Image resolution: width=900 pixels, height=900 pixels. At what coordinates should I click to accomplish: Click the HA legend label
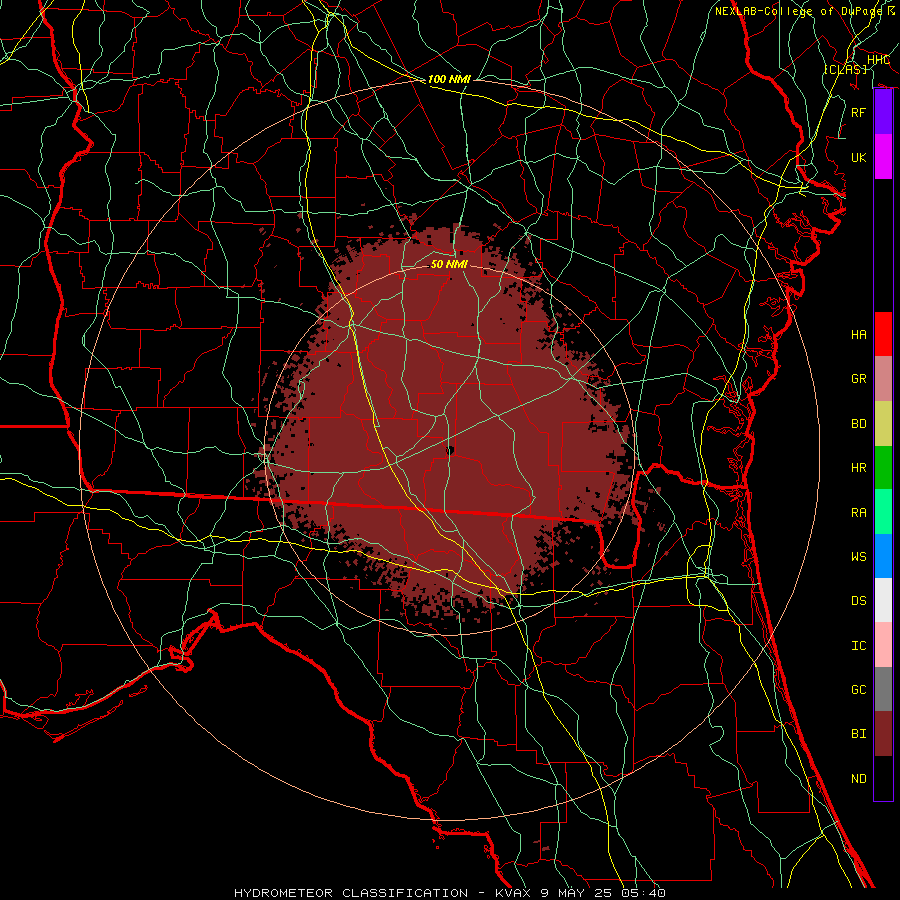[859, 335]
